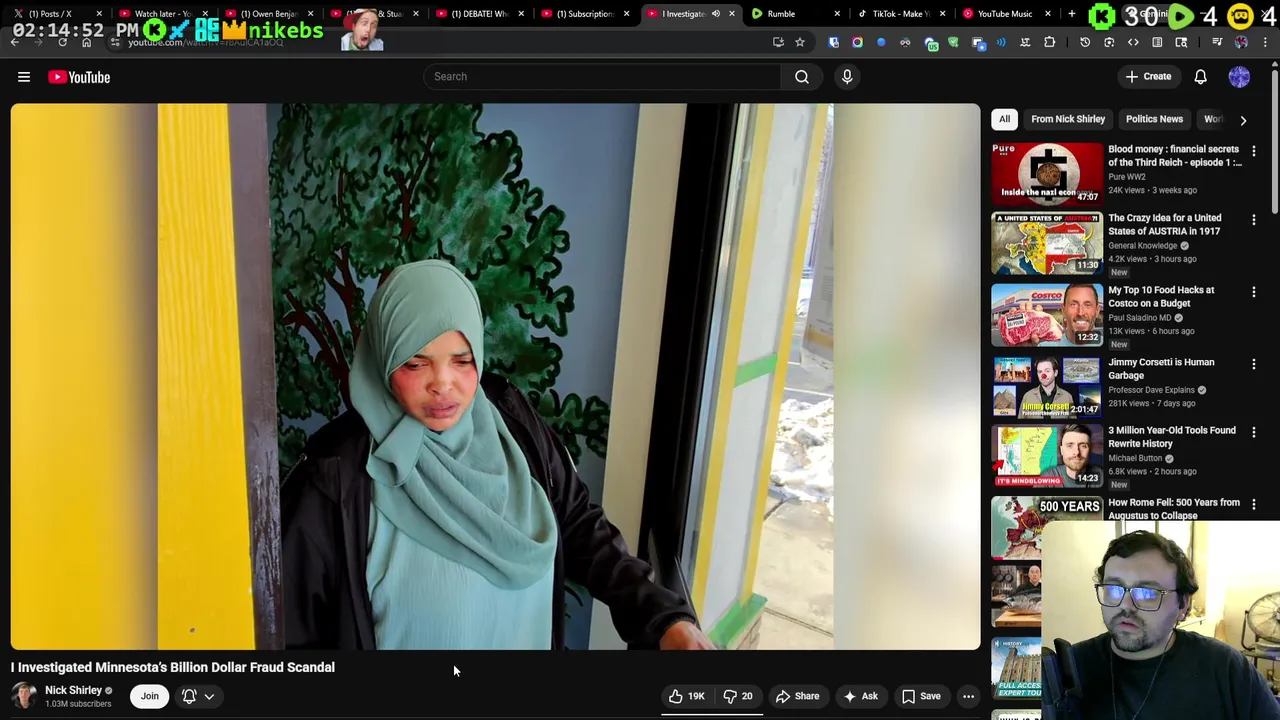Open United States of Austria thumbnail

pyautogui.click(x=1047, y=243)
